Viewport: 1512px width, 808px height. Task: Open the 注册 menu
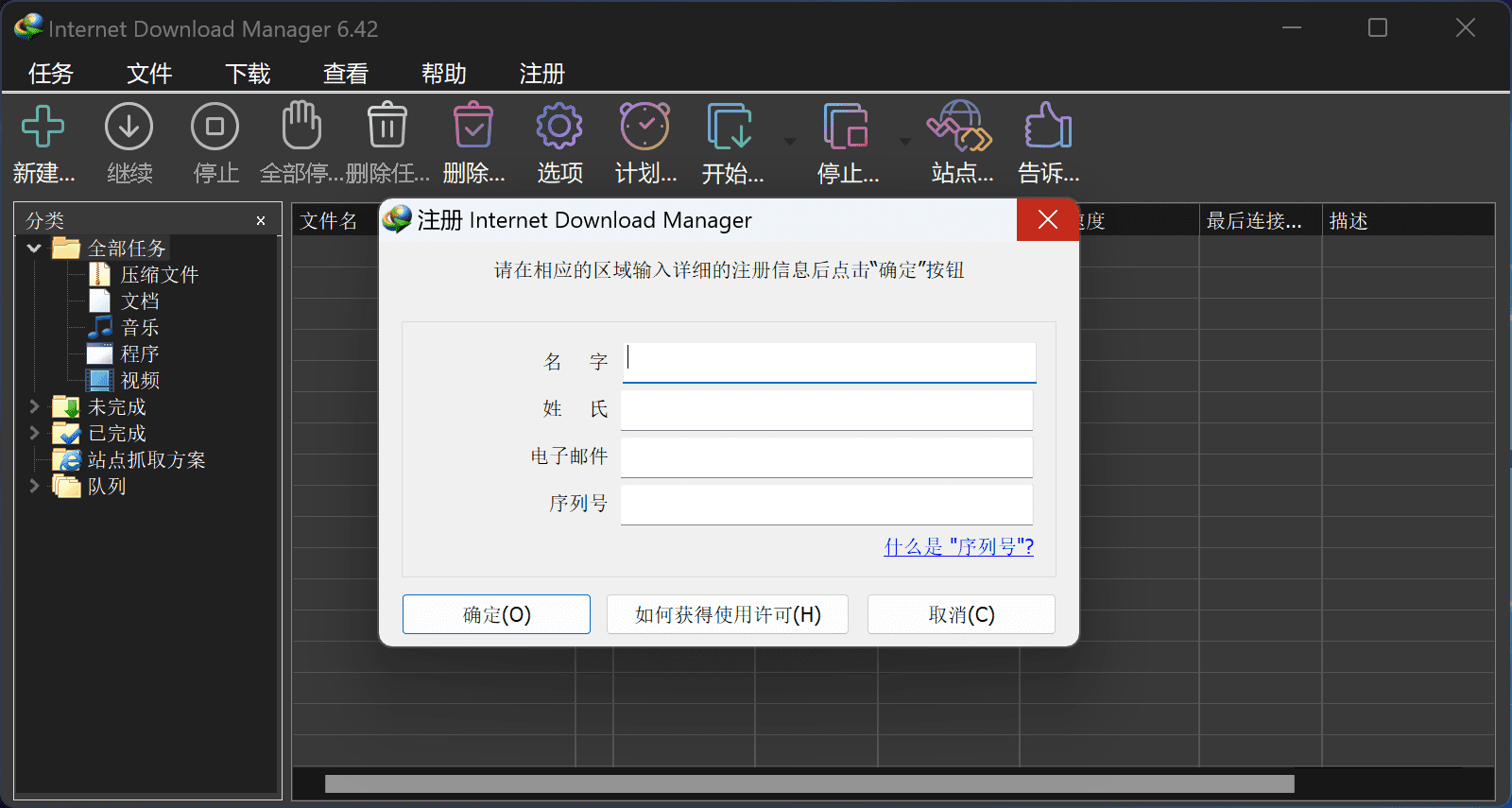(542, 74)
